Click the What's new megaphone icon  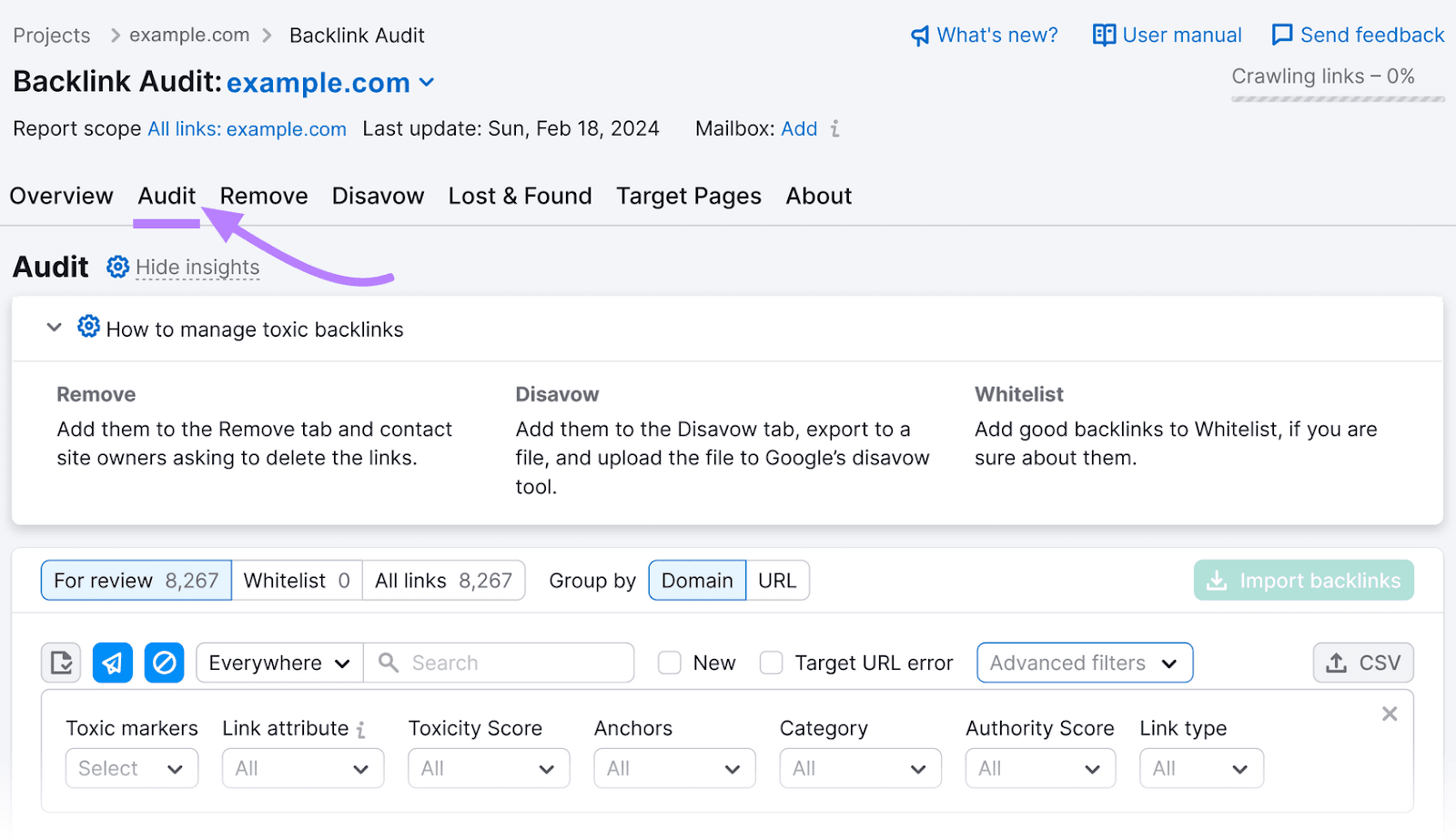coord(921,35)
